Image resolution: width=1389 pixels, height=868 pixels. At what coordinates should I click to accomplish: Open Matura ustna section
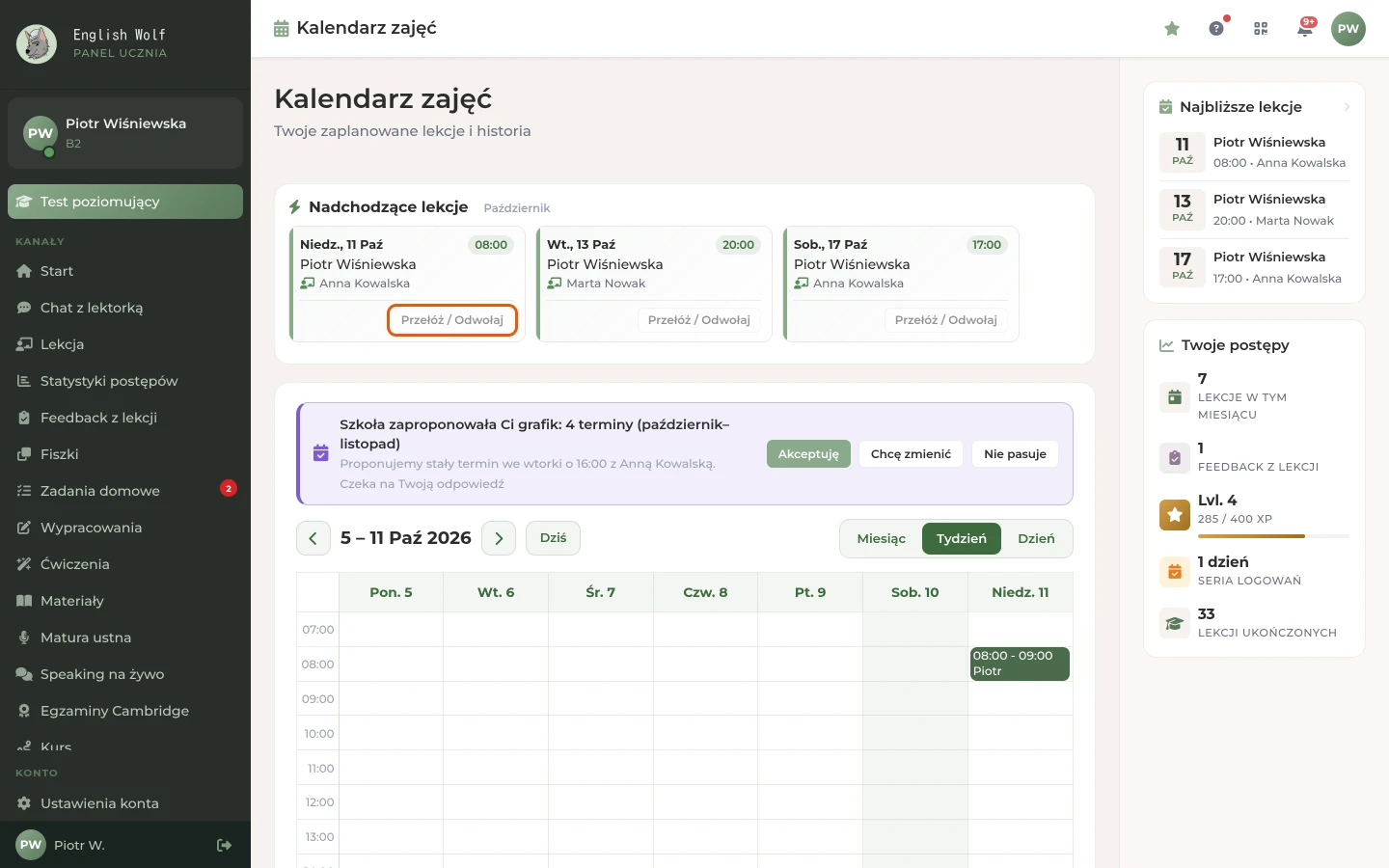125,637
